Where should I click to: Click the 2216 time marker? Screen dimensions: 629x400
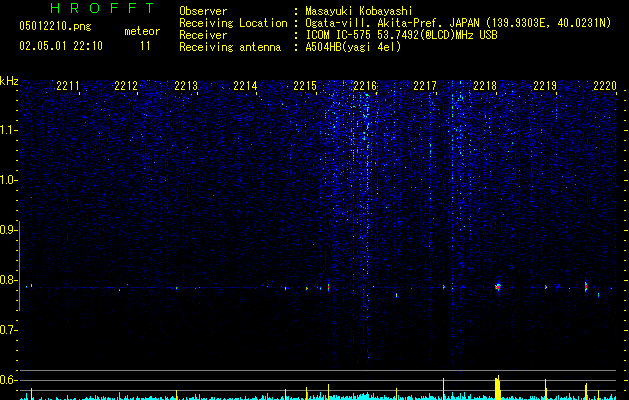click(365, 85)
